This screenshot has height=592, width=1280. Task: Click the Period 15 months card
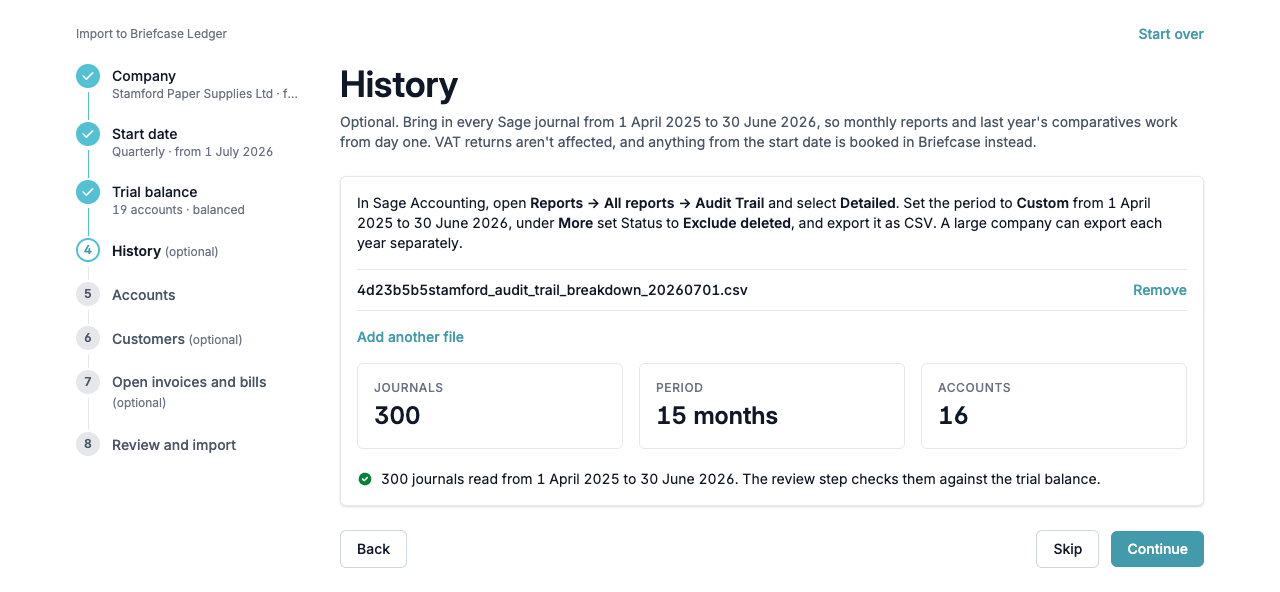pos(772,406)
